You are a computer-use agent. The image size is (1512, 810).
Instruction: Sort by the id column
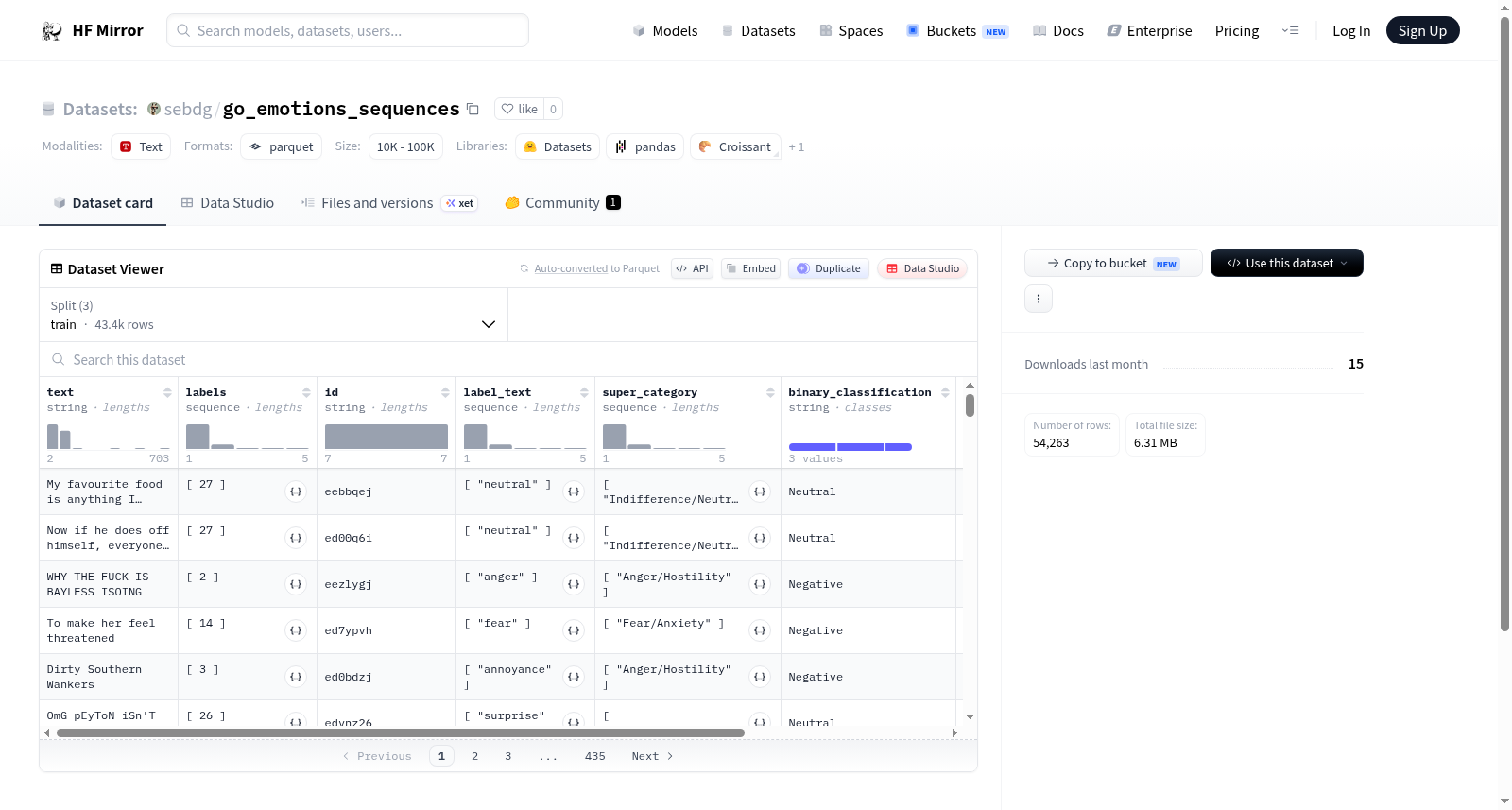click(445, 392)
